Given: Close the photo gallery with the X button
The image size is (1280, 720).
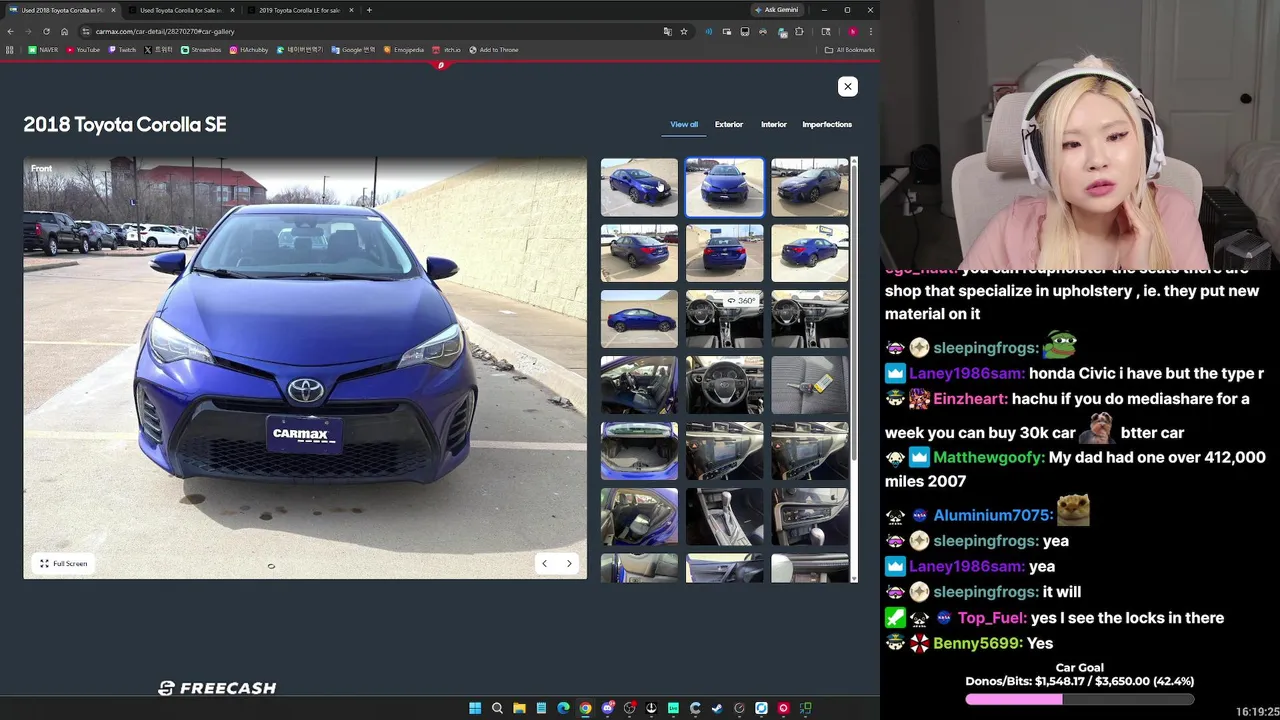Looking at the screenshot, I should pos(847,86).
